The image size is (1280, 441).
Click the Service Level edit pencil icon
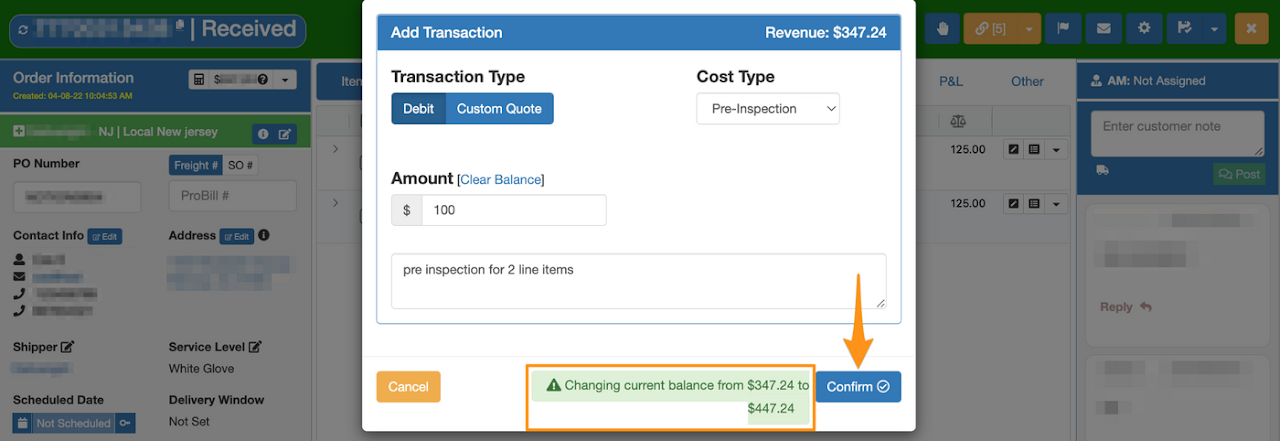255,347
